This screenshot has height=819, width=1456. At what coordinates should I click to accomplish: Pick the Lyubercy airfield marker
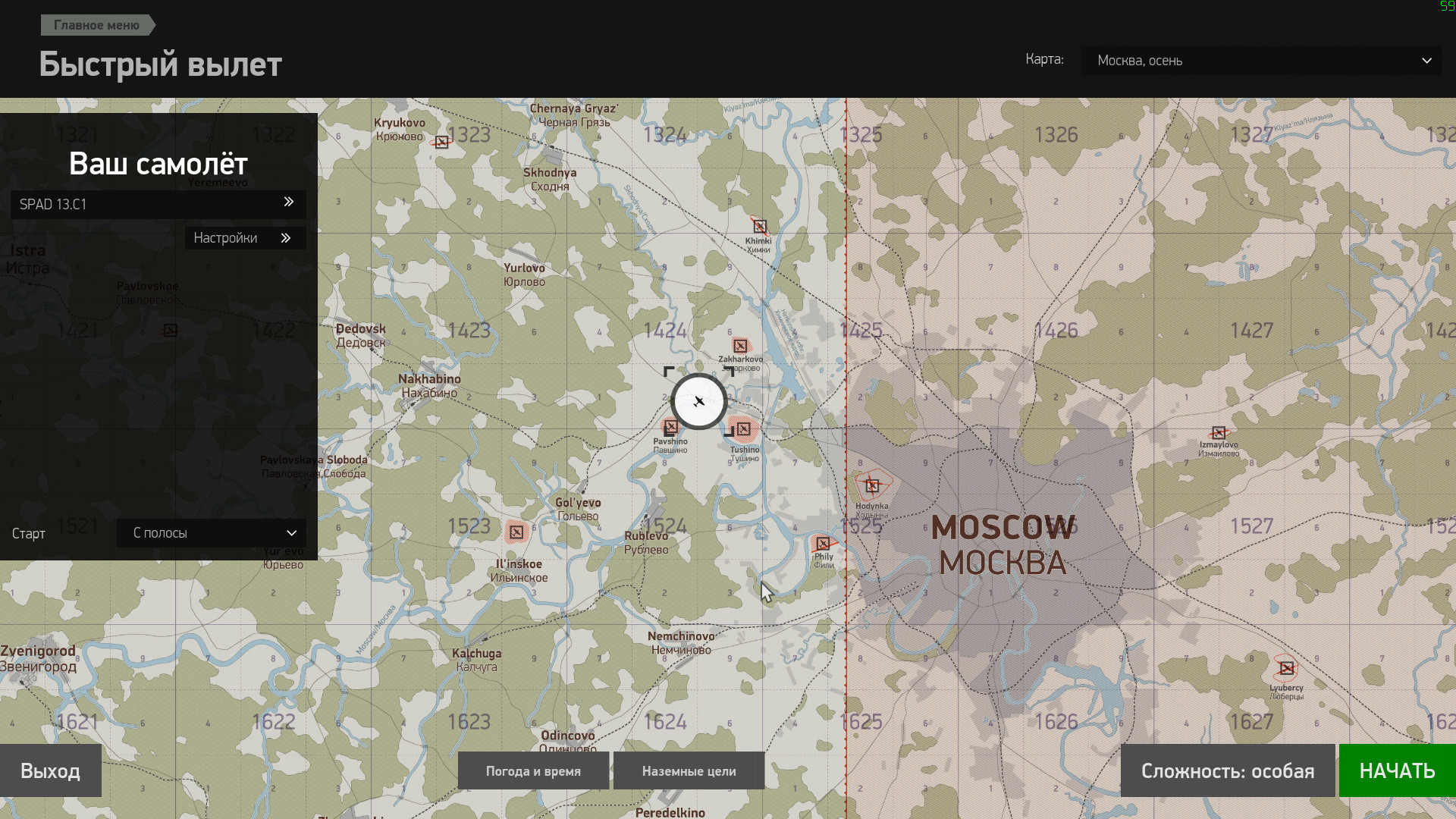point(1287,668)
